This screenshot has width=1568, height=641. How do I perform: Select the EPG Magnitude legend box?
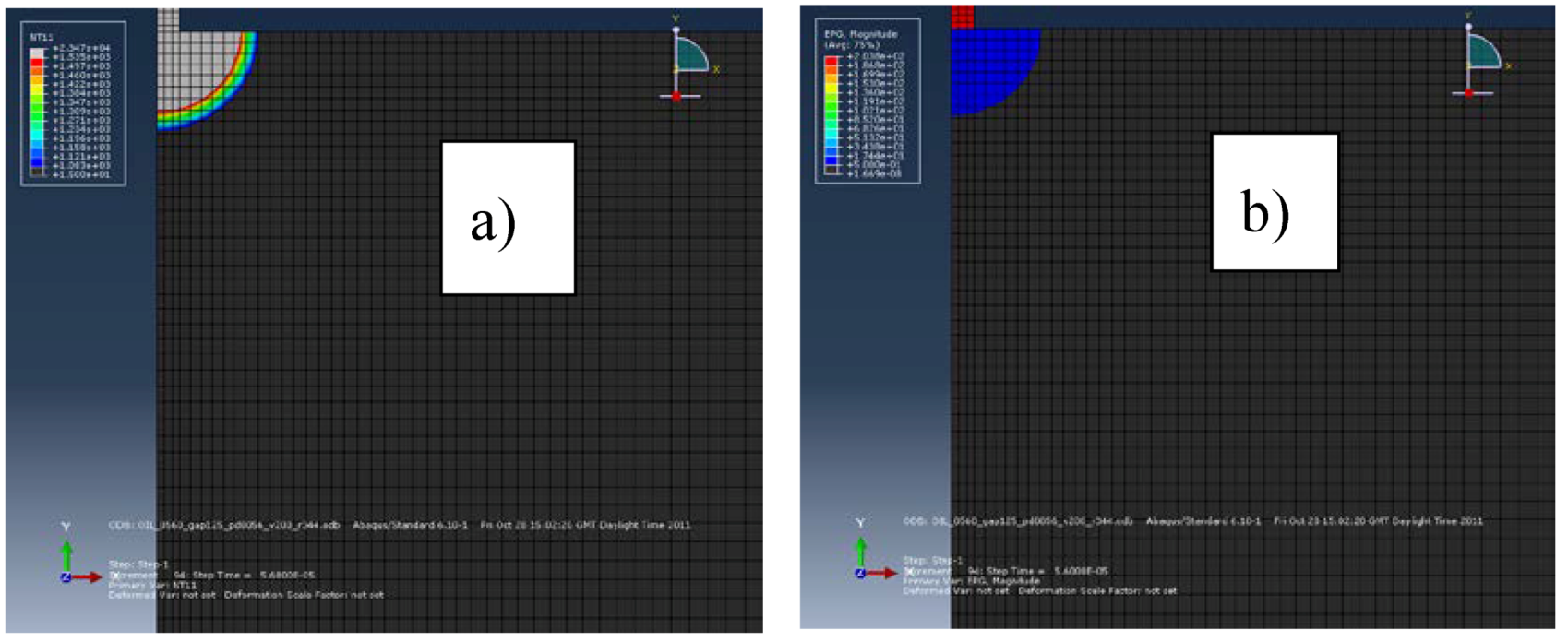coord(868,101)
